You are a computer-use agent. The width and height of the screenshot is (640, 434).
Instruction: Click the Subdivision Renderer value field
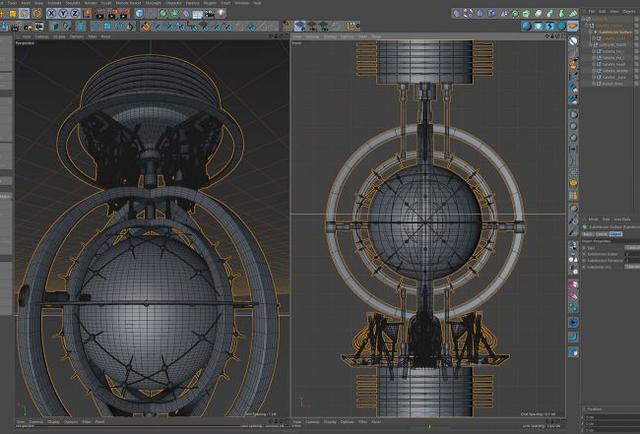pyautogui.click(x=632, y=260)
